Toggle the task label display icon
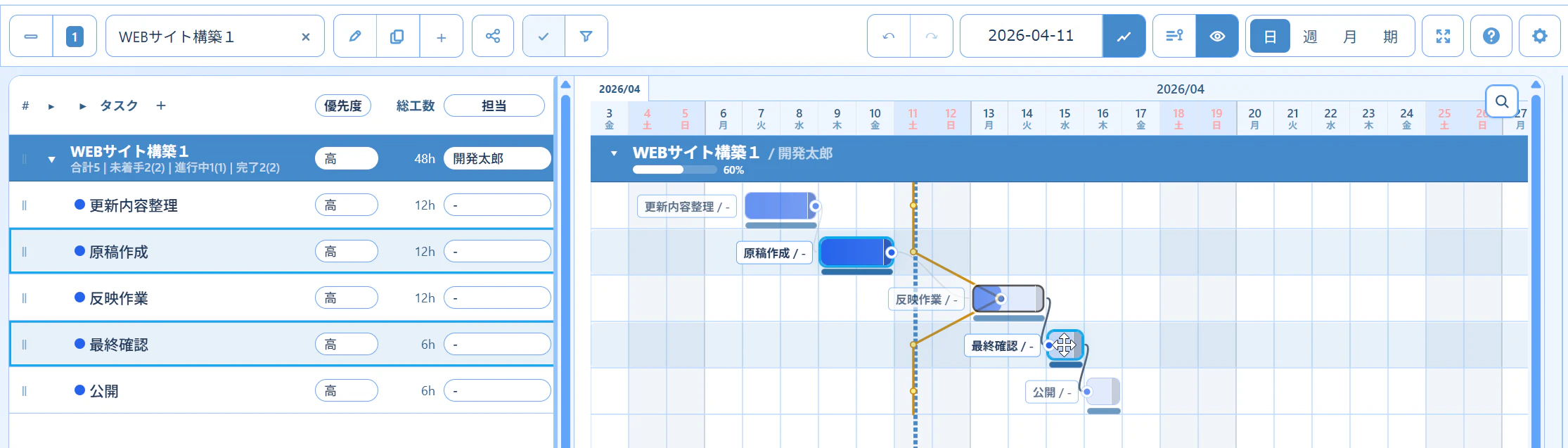This screenshot has width=1568, height=448. click(x=1174, y=37)
